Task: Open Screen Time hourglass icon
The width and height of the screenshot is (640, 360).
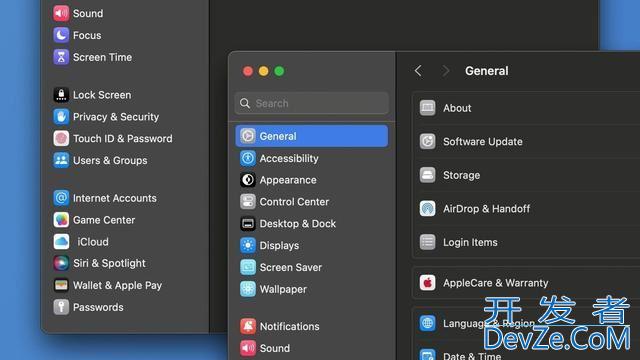Action: coord(61,57)
